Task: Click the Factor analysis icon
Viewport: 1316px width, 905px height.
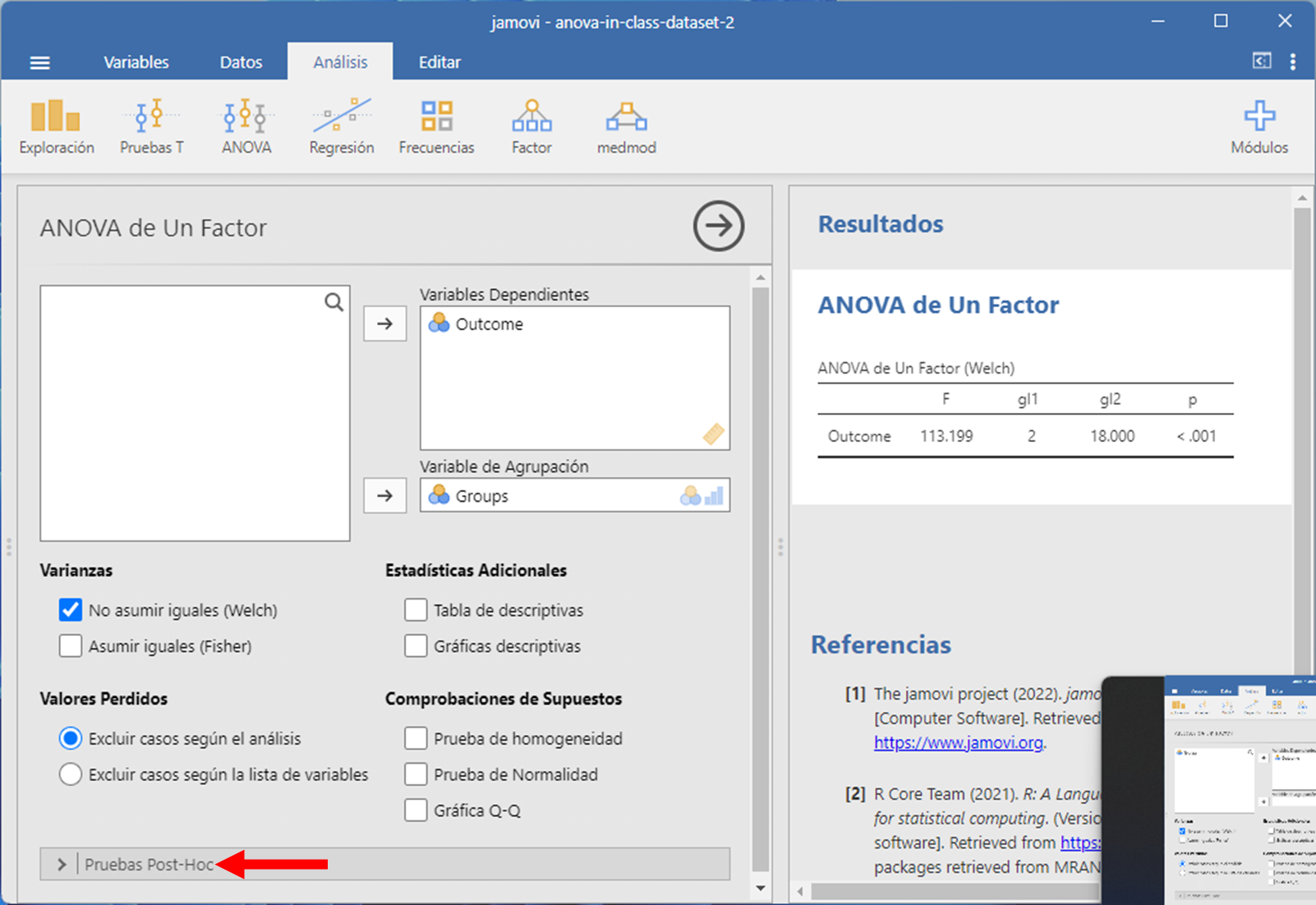Action: [x=531, y=126]
